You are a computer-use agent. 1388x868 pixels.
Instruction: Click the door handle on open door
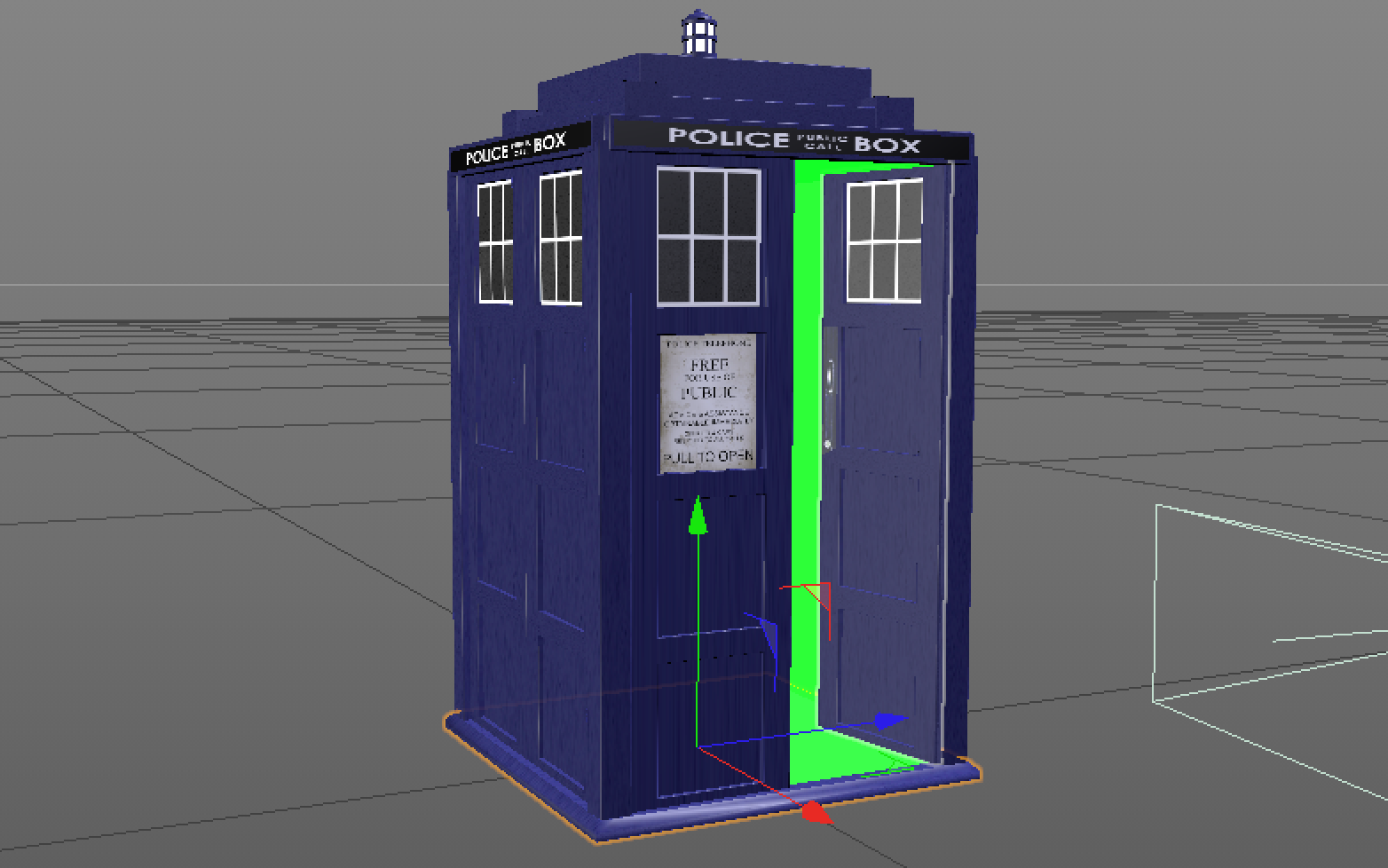point(830,377)
